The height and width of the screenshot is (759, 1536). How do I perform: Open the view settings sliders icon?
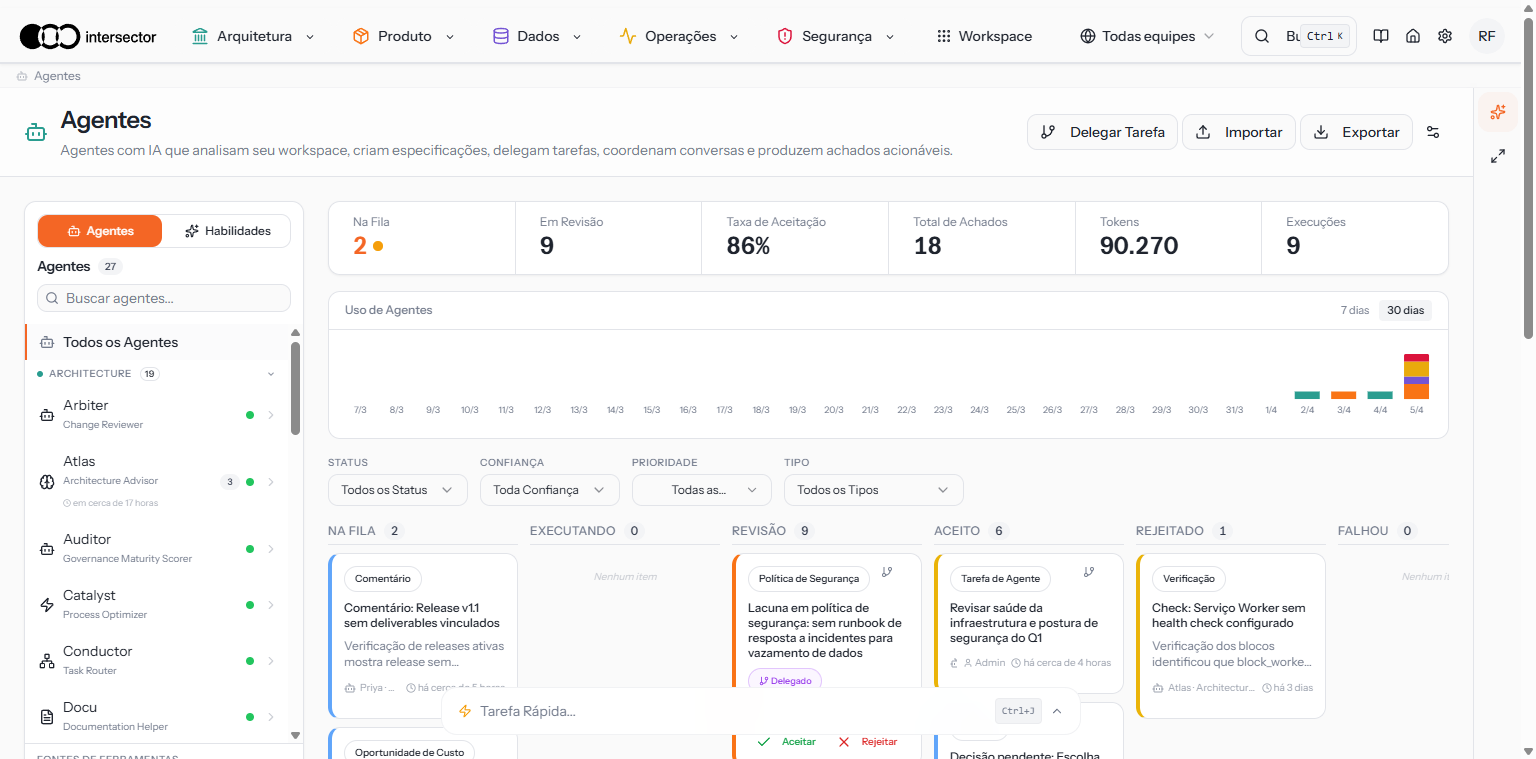pyautogui.click(x=1433, y=132)
